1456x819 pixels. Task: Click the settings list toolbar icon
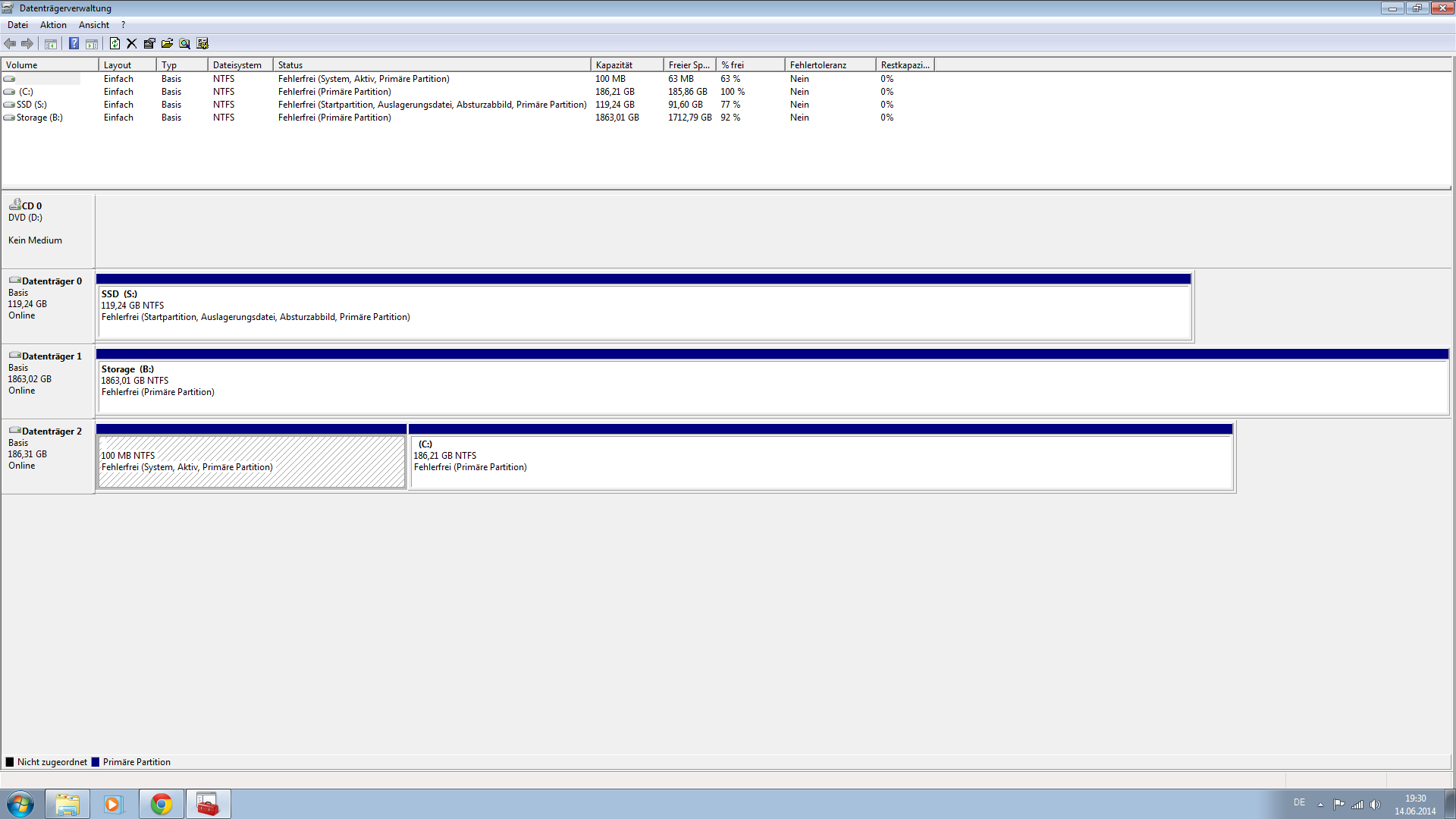tap(202, 43)
